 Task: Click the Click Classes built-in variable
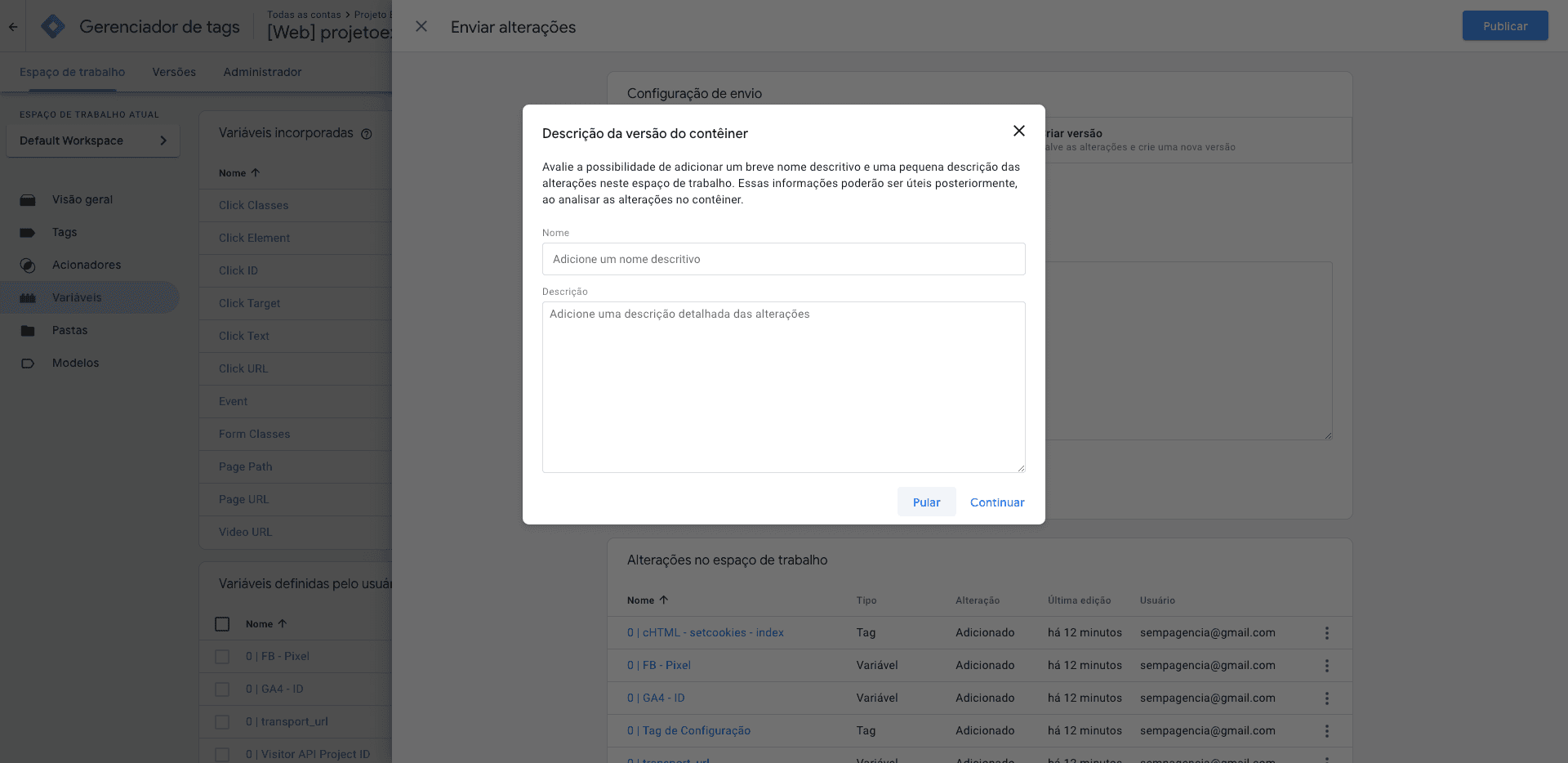(x=254, y=205)
